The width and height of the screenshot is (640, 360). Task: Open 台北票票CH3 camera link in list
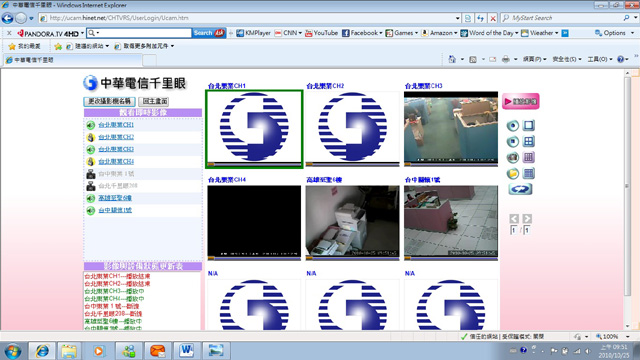116,149
